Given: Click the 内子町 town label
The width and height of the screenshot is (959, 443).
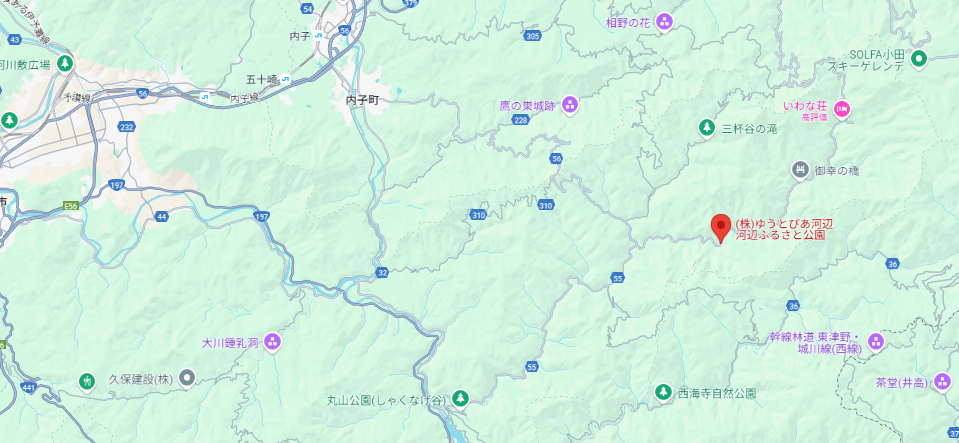Looking at the screenshot, I should click(x=363, y=100).
